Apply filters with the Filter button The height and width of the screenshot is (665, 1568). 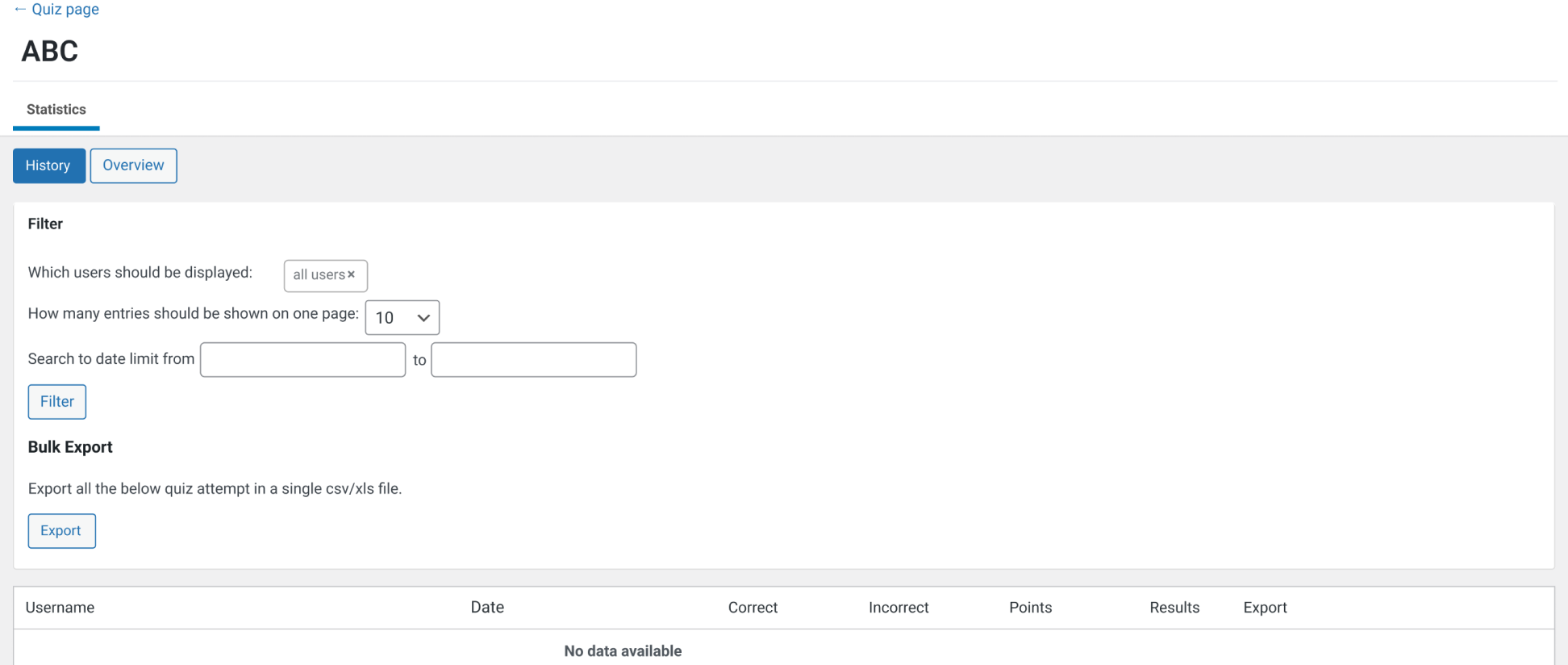pyautogui.click(x=56, y=402)
